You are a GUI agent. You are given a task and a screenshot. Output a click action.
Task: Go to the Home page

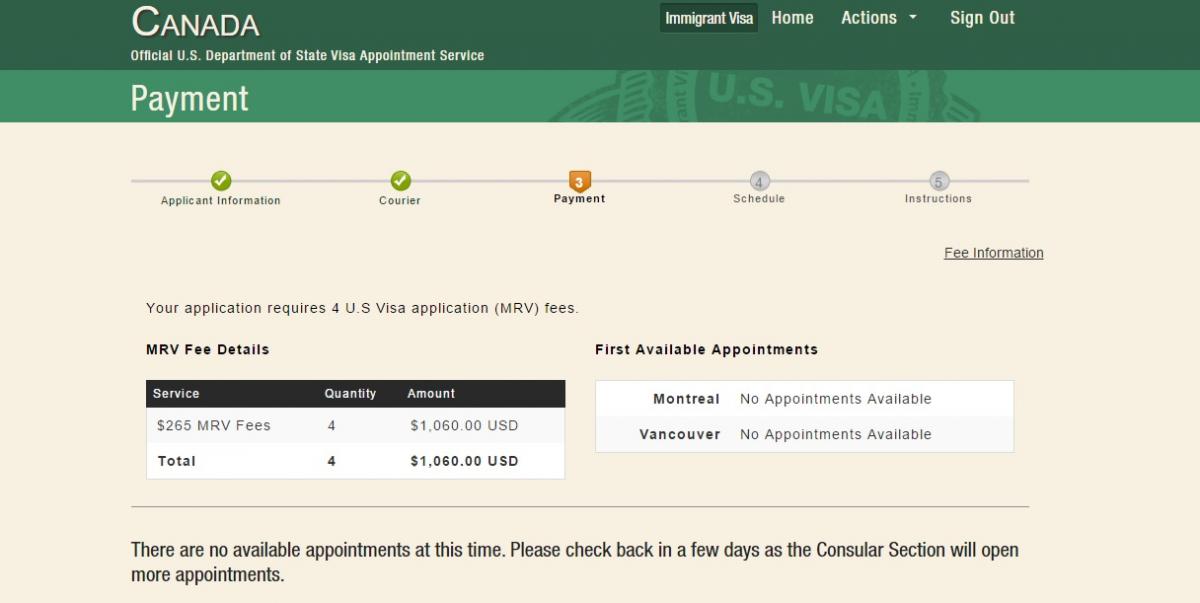click(792, 18)
